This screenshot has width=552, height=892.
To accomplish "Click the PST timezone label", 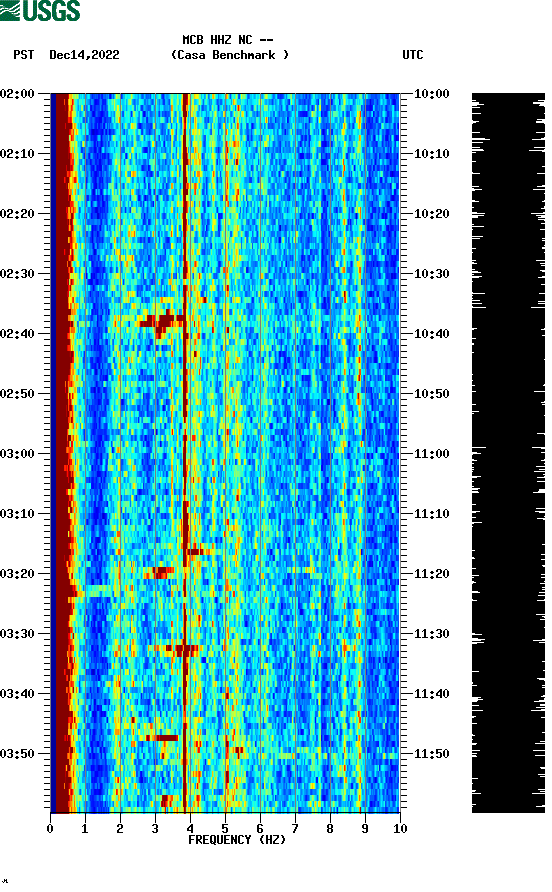I will 23,55.
